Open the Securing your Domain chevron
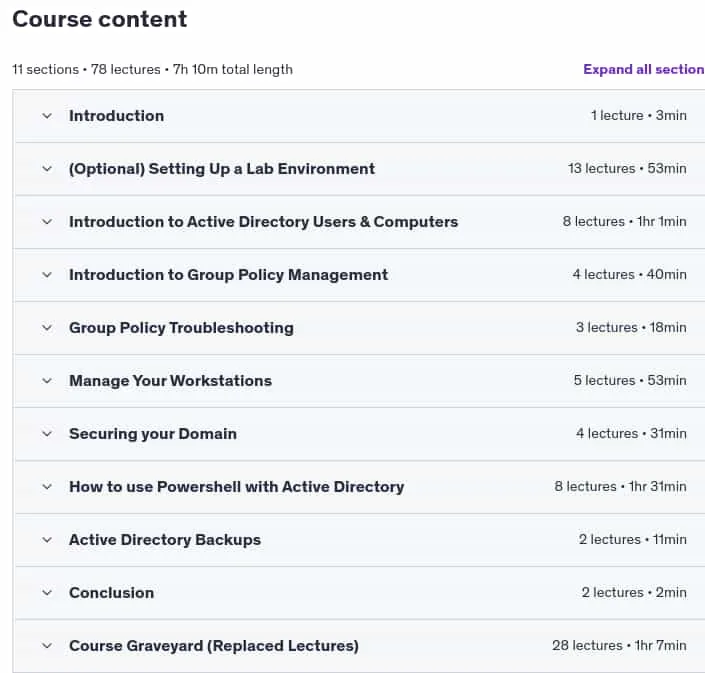Image resolution: width=705 pixels, height=673 pixels. coord(47,434)
